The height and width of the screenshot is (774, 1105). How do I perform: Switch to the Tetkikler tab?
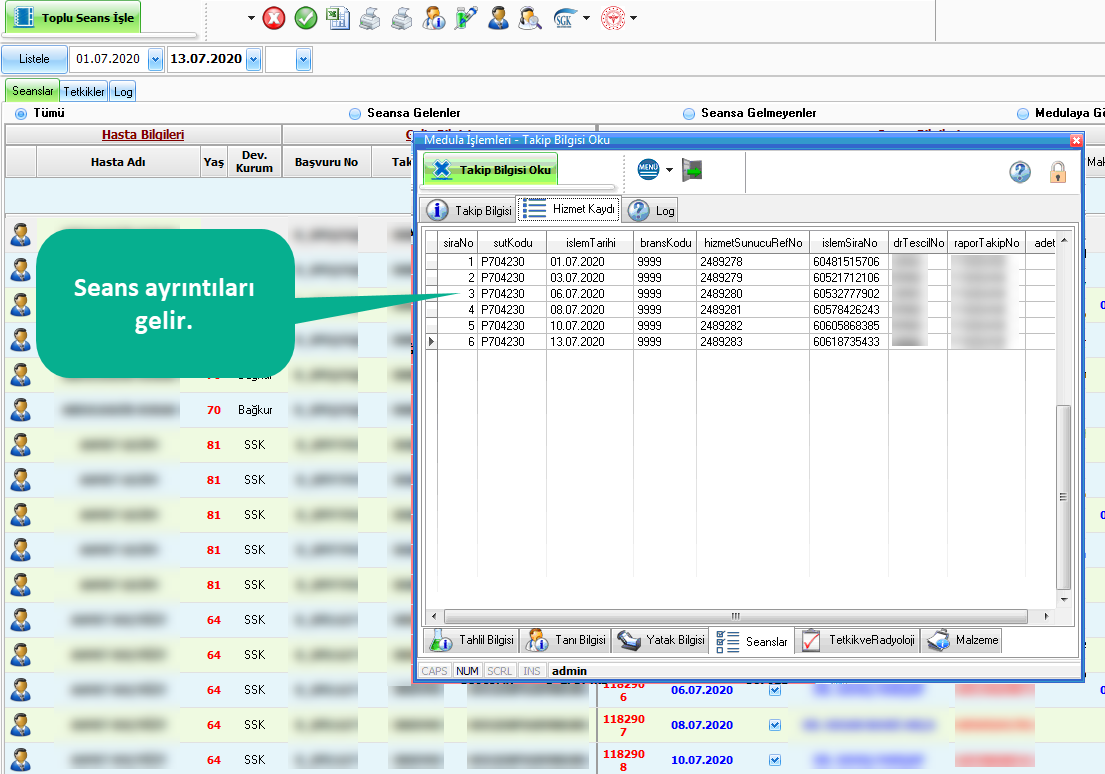tap(84, 92)
